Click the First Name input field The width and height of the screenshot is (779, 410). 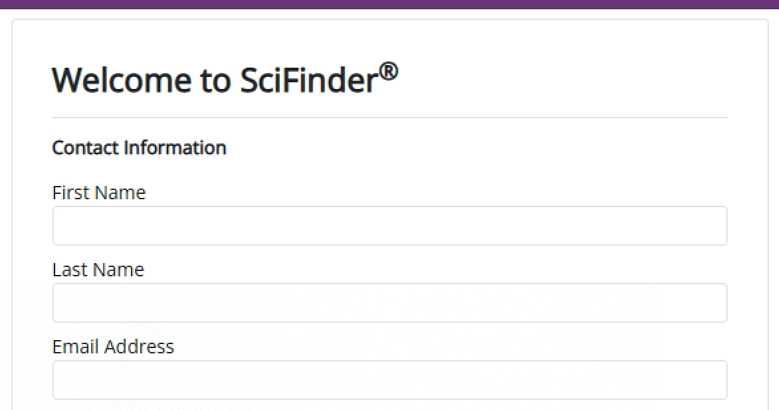coord(389,226)
